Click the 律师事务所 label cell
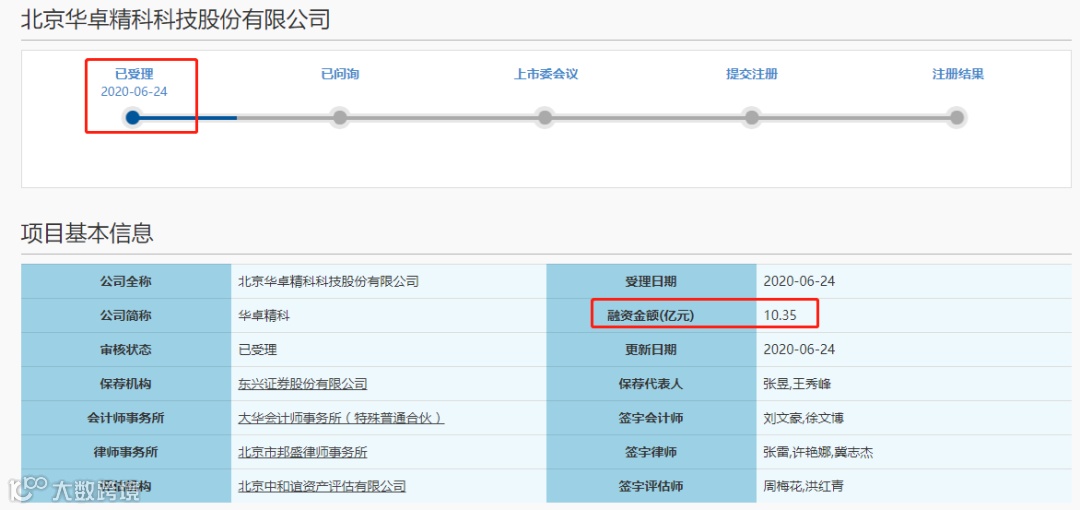 tap(126, 452)
